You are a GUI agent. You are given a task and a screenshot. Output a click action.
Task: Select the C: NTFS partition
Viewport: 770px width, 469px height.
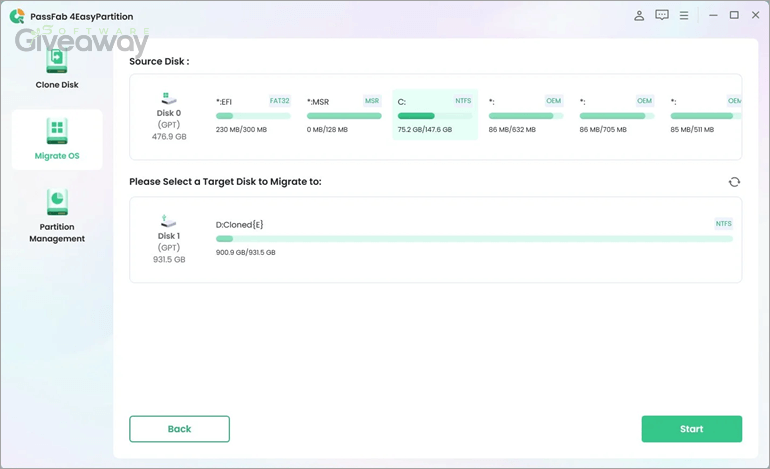tap(435, 115)
